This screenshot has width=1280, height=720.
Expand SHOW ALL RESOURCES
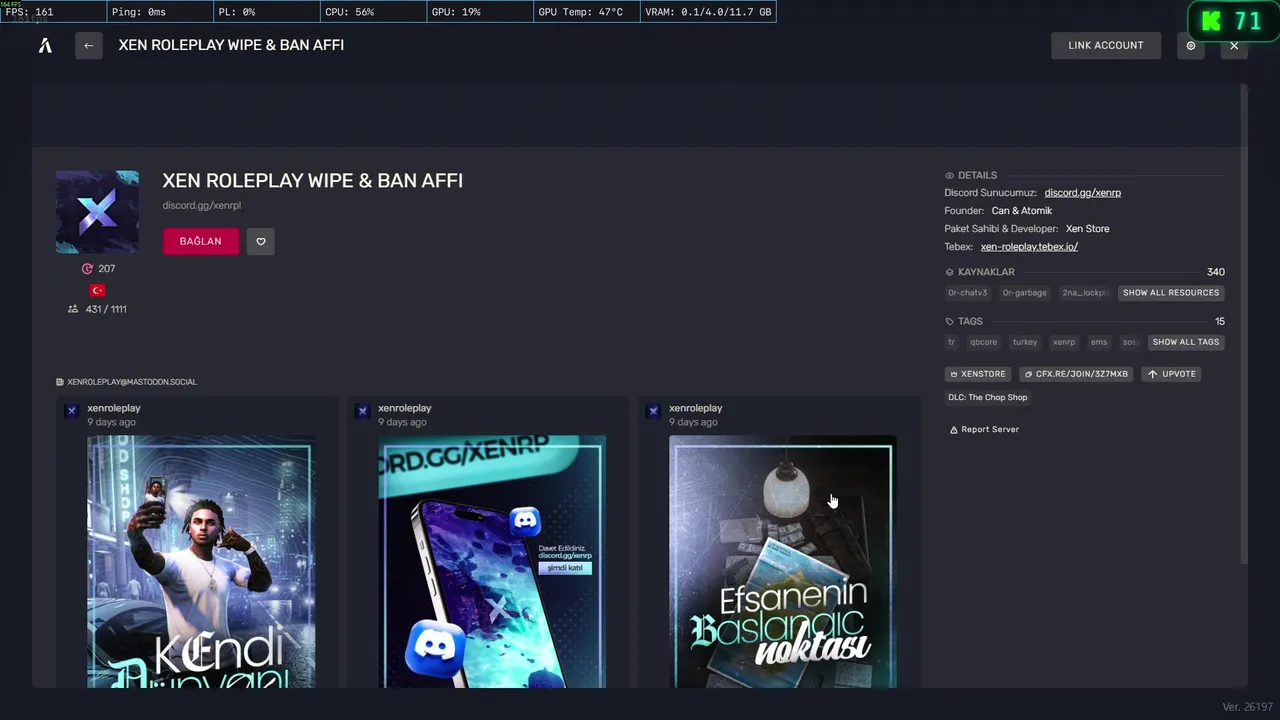[x=1171, y=293]
